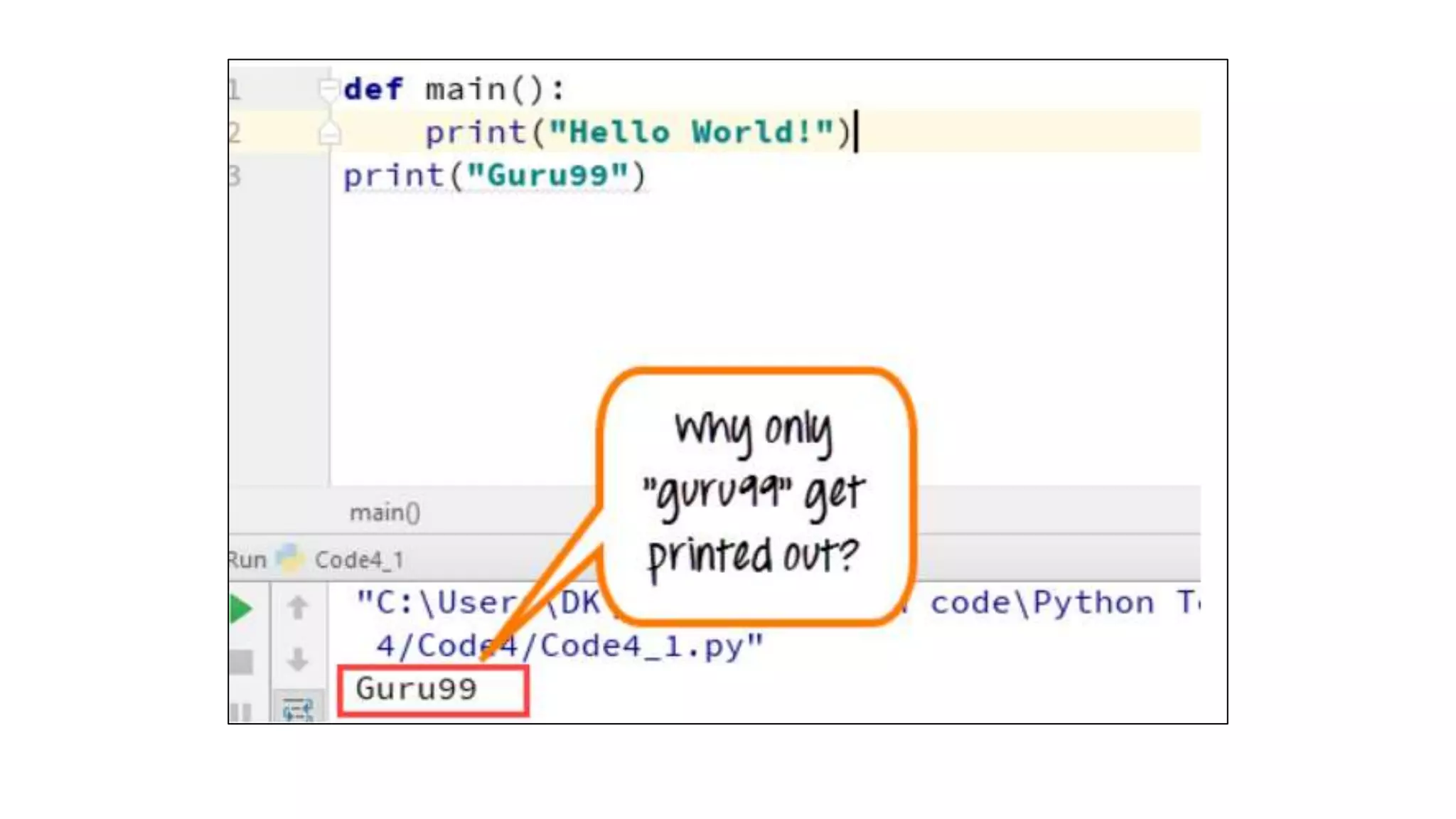The width and height of the screenshot is (1456, 819).
Task: Click the main() breadcrumb
Action: (x=385, y=513)
